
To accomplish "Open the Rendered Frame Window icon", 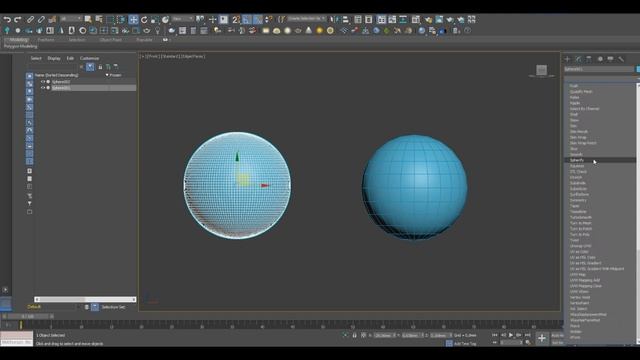I will pos(439,19).
